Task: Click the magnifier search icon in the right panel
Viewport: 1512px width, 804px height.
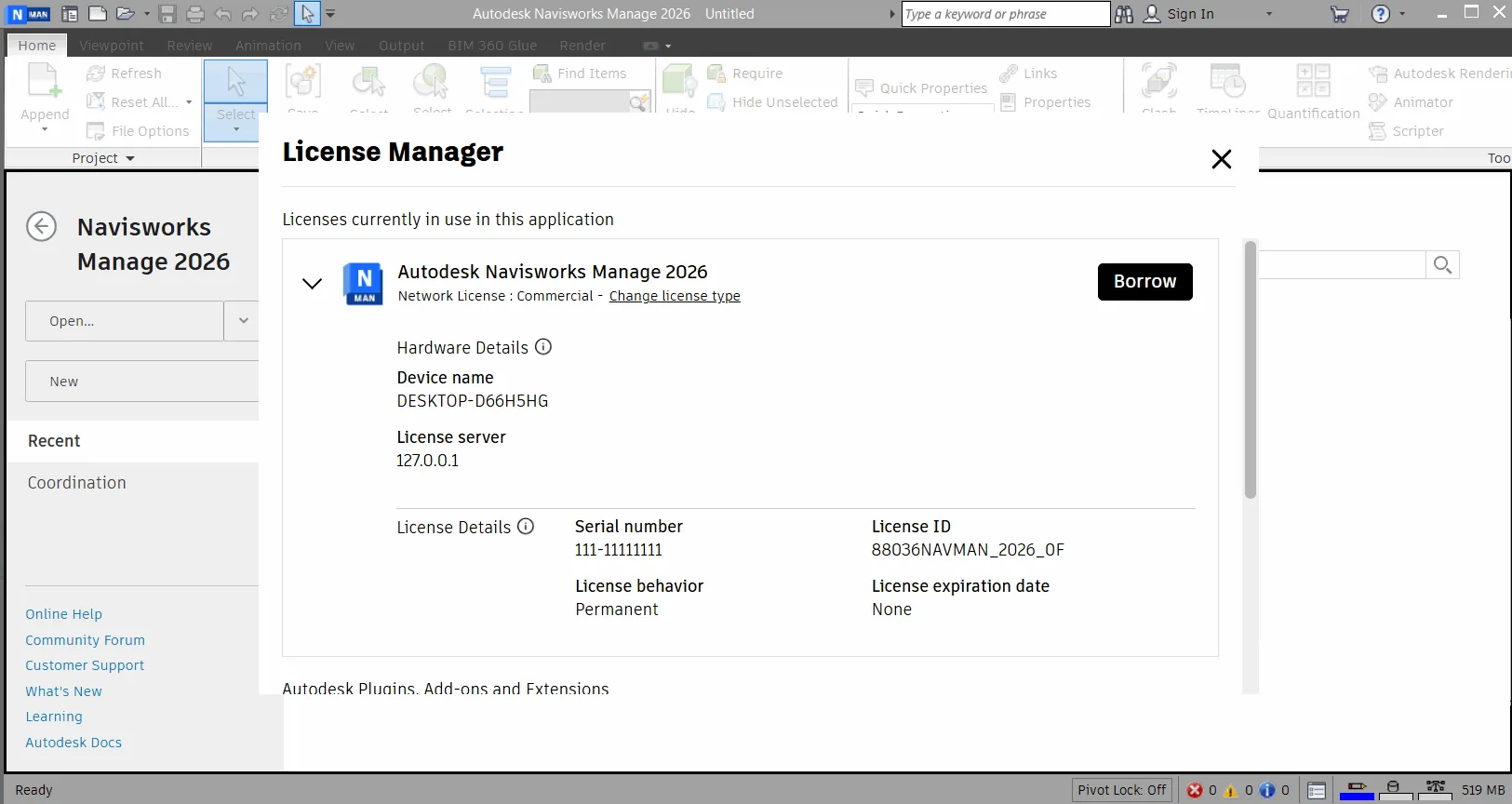Action: coord(1443,265)
